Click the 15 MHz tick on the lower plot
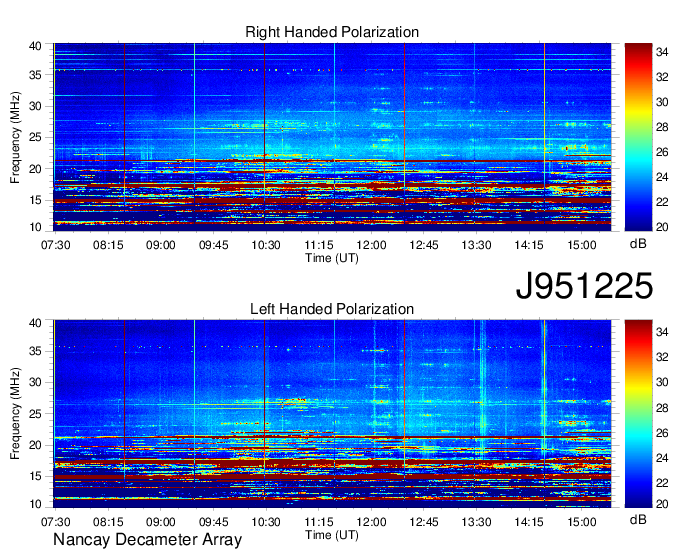Screen dimensions: 680x552 click(35, 476)
